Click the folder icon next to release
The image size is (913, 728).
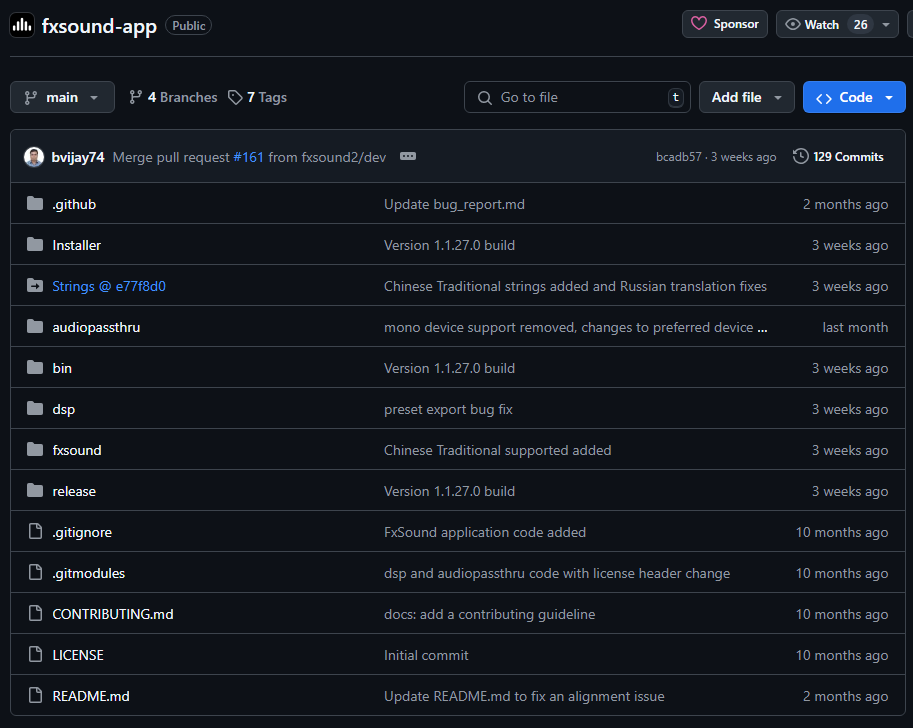35,490
